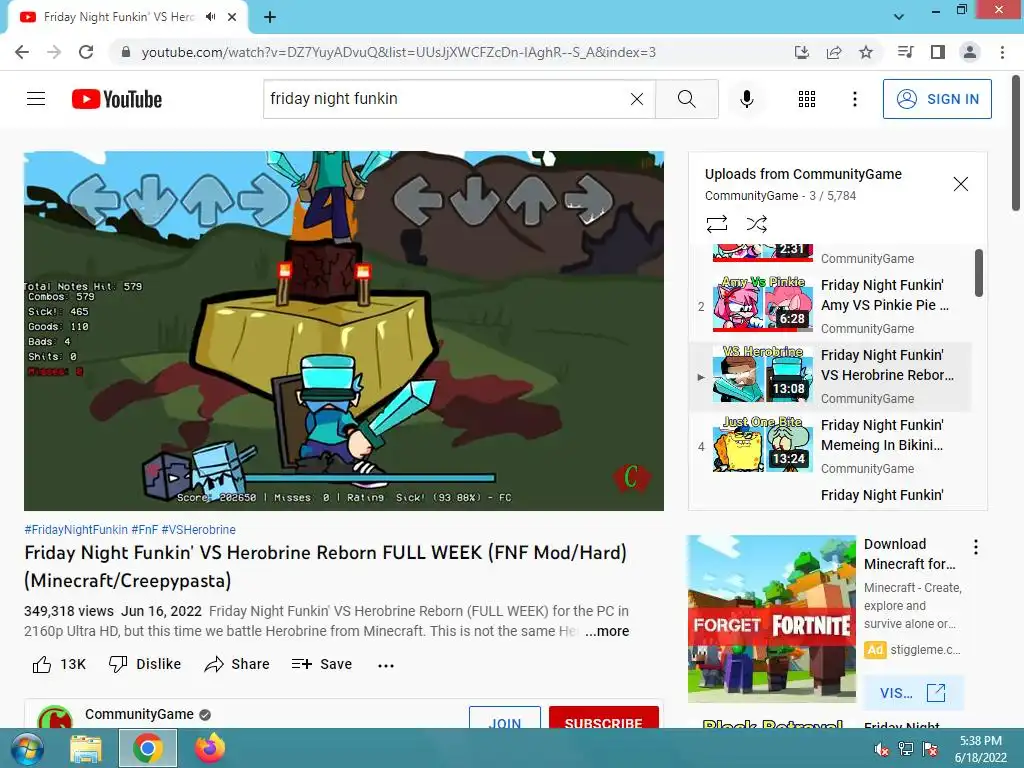Mute the tab using speaker icon

point(210,17)
